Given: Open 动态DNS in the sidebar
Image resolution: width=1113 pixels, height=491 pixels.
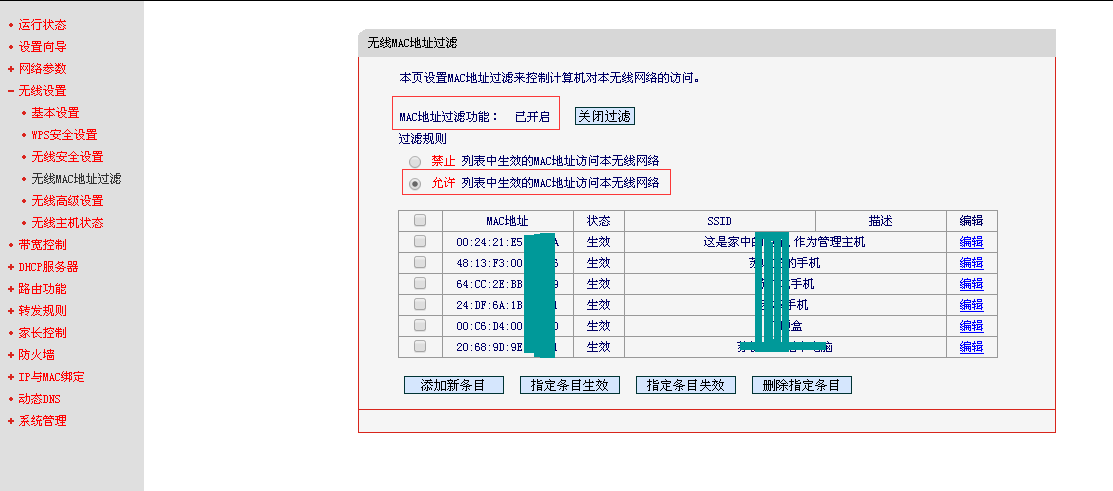Looking at the screenshot, I should pyautogui.click(x=40, y=399).
